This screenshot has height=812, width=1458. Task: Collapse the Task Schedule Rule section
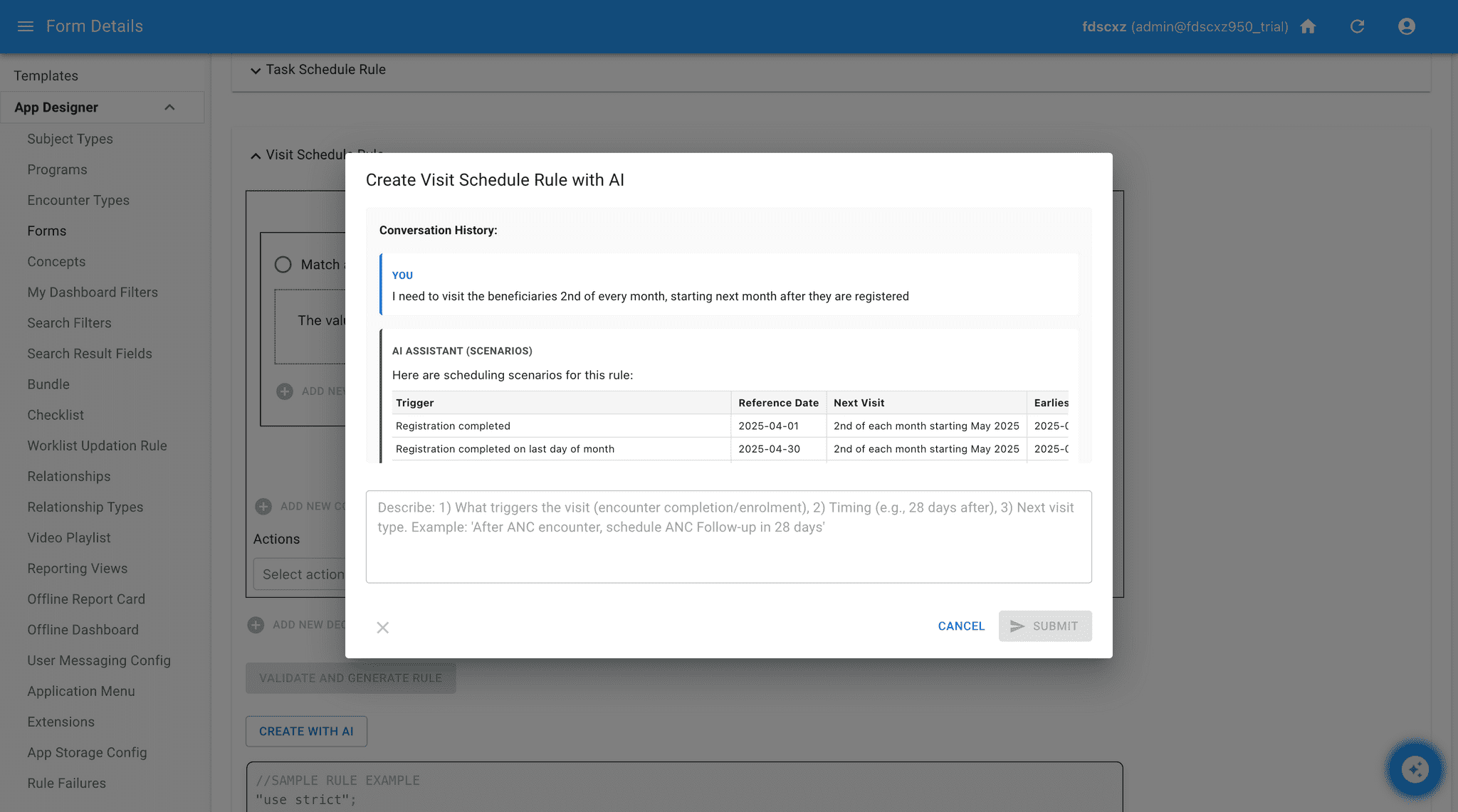[256, 70]
